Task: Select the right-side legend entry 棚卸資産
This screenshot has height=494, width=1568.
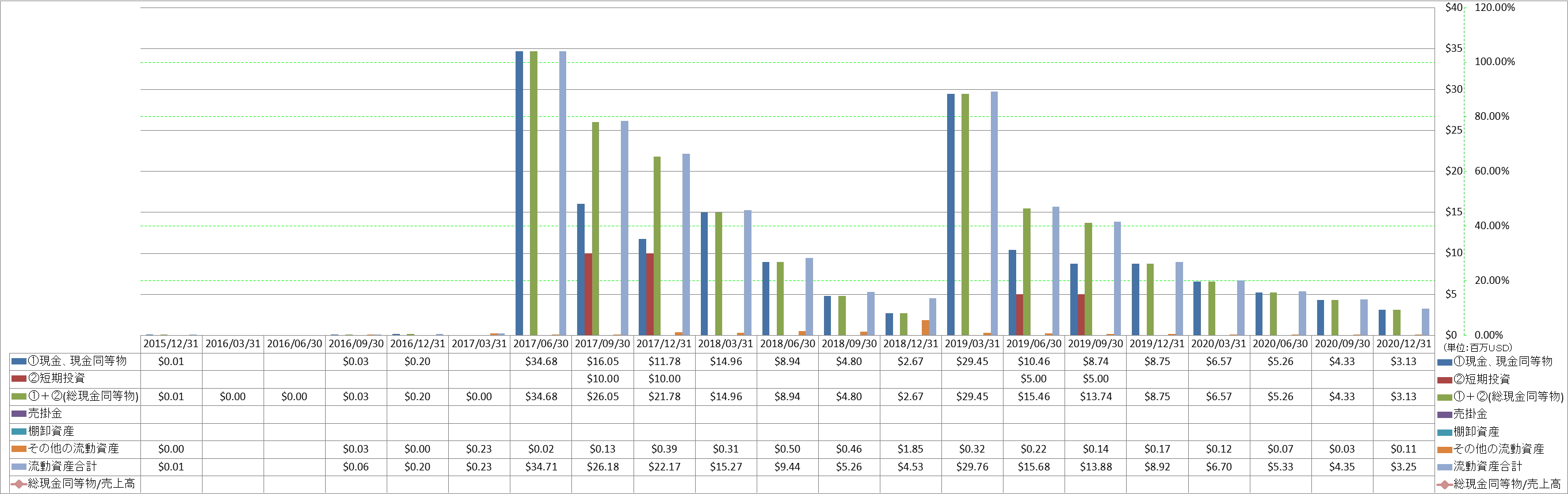Action: [1468, 432]
